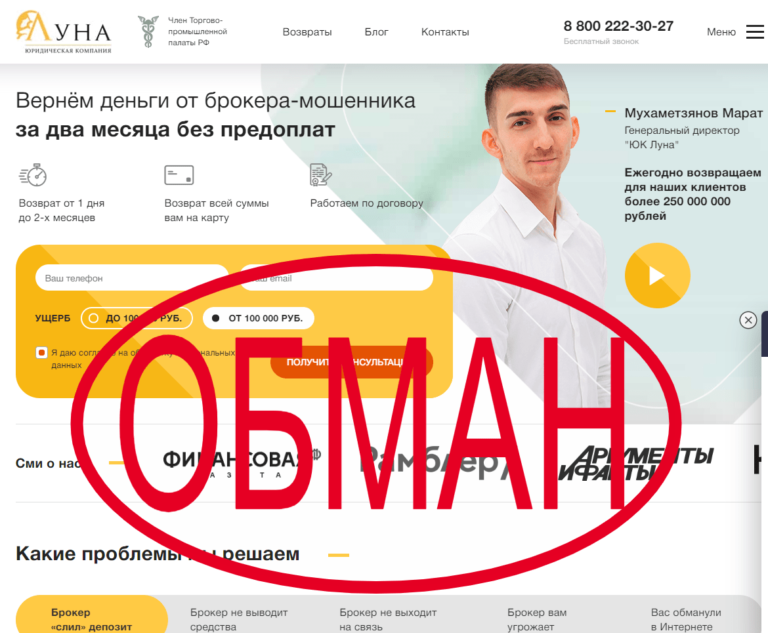This screenshot has height=633, width=768.
Task: Click the 'Получить консультацию' orange button
Action: coord(352,362)
